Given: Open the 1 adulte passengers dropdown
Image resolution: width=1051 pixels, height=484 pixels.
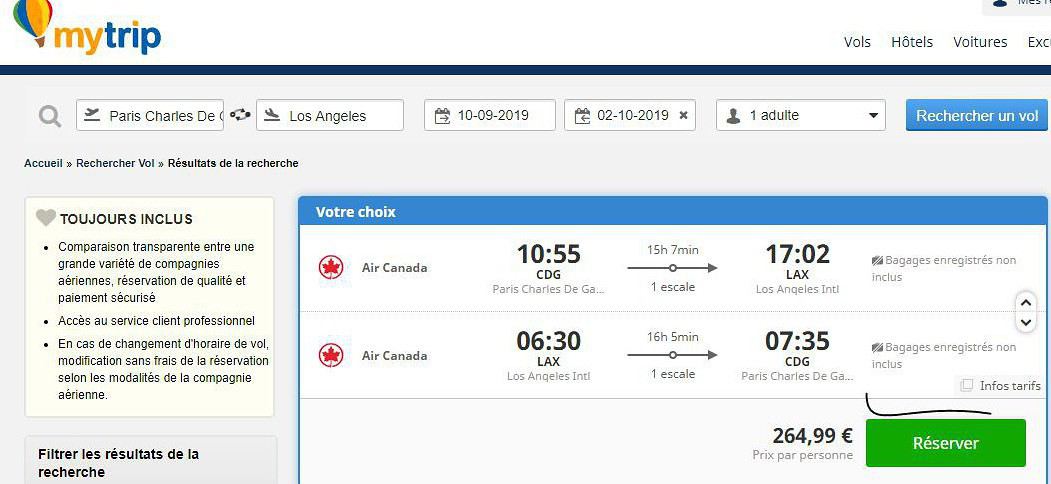Looking at the screenshot, I should pos(802,115).
